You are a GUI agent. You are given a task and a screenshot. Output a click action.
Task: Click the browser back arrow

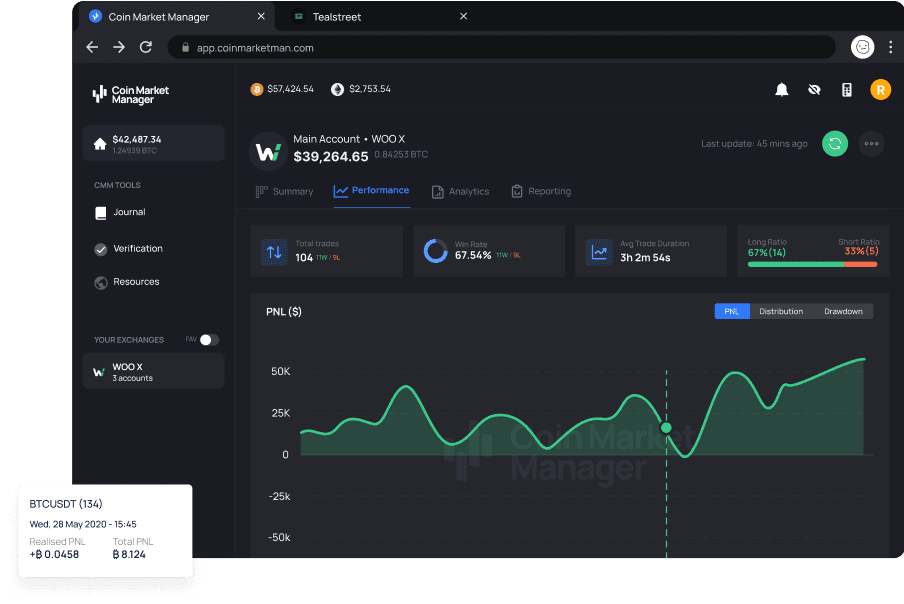pyautogui.click(x=92, y=47)
